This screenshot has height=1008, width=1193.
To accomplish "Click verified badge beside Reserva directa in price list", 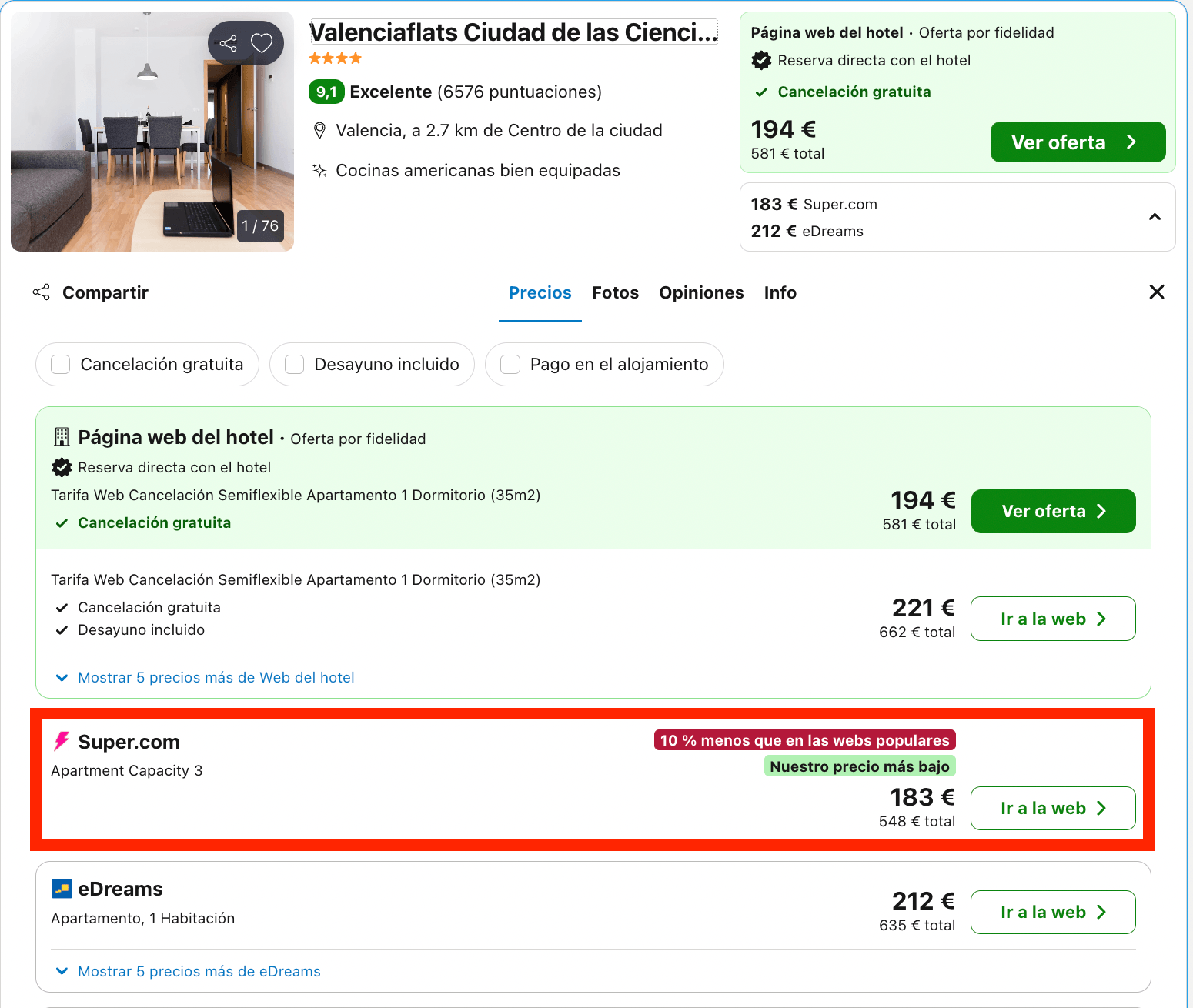I will (62, 467).
